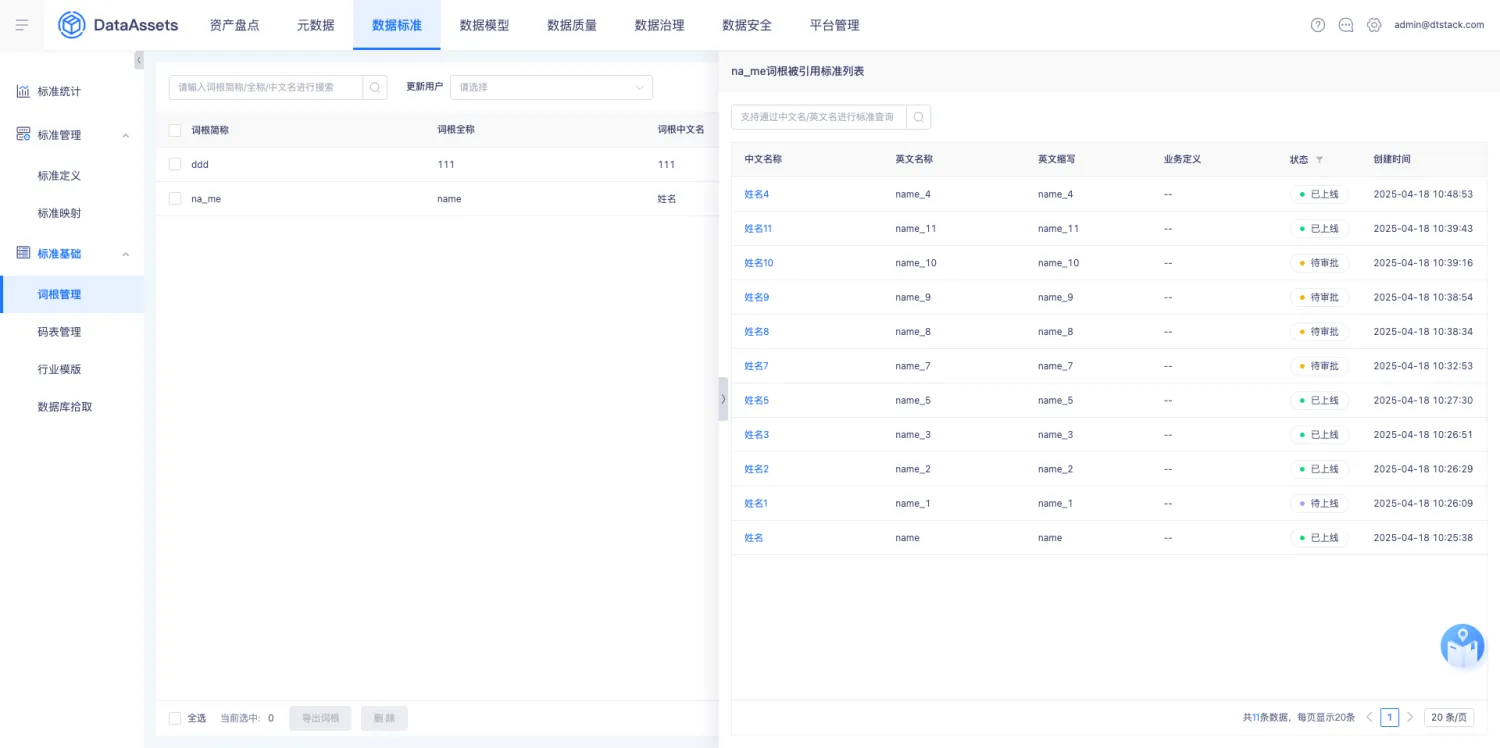This screenshot has height=748, width=1500.
Task: Click the status column filter icon
Action: coord(1319,160)
